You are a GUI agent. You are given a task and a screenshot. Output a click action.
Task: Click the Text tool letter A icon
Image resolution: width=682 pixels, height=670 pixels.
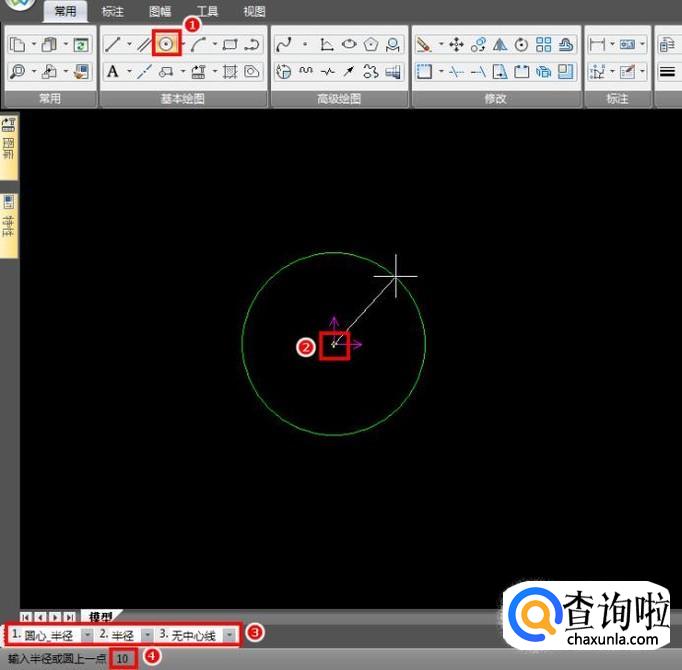pos(112,71)
